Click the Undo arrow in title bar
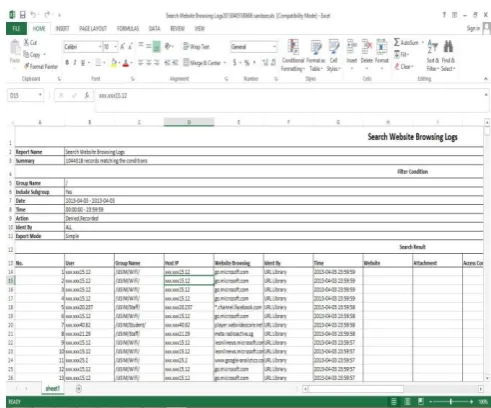Image resolution: width=491 pixels, height=408 pixels. (x=33, y=15)
